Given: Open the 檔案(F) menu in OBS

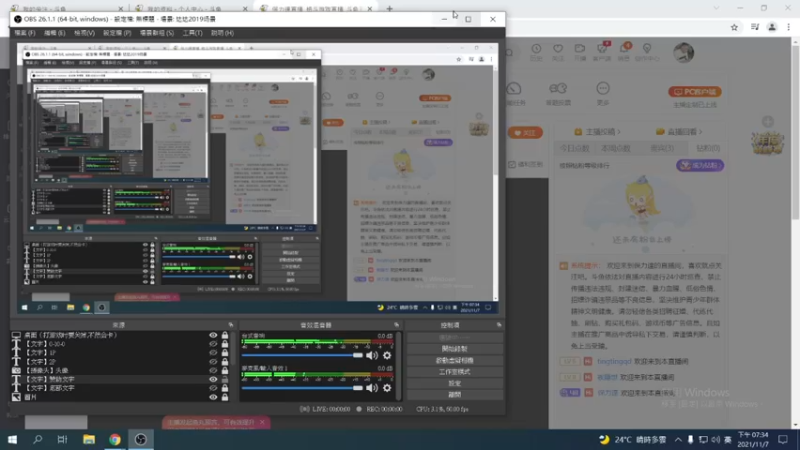Looking at the screenshot, I should (x=24, y=33).
